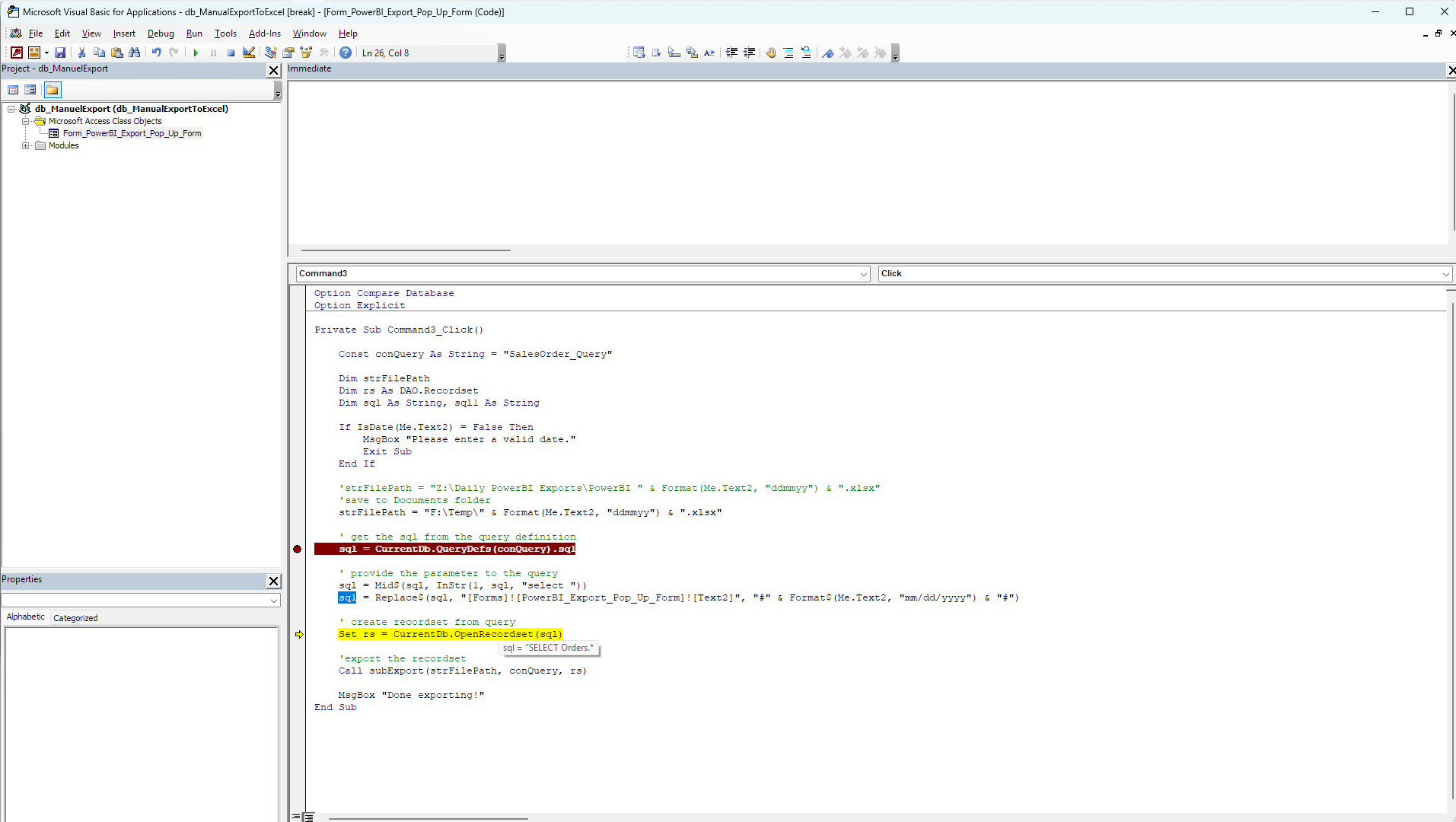
Task: Click inside the Immediate window text area
Action: pyautogui.click(x=868, y=161)
